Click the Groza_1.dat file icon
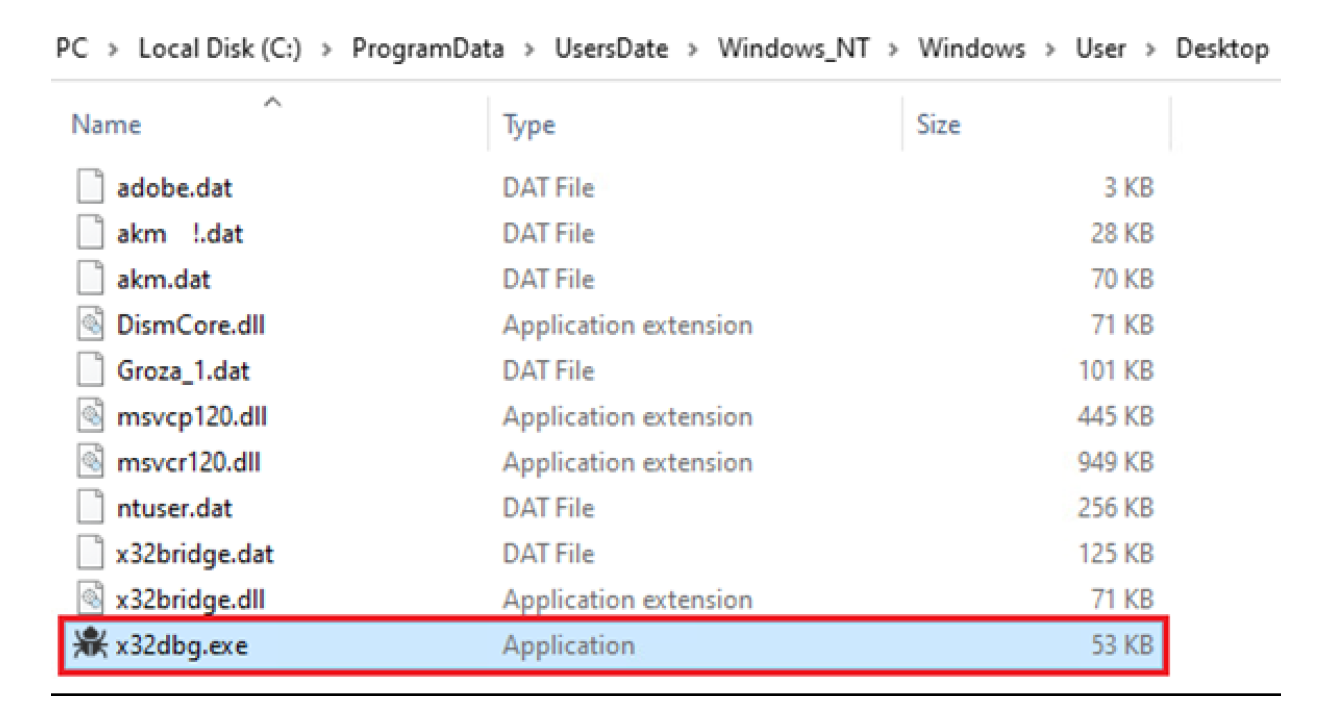The image size is (1330, 703). [90, 371]
